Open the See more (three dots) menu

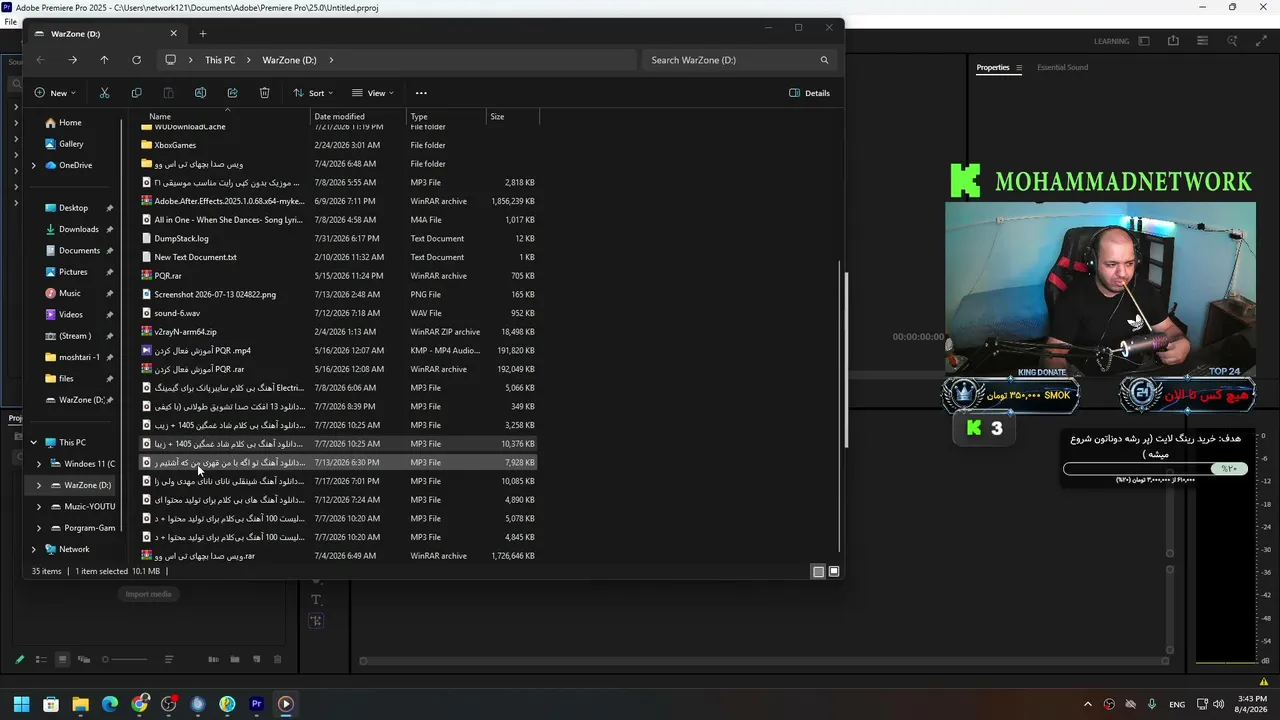pos(421,93)
